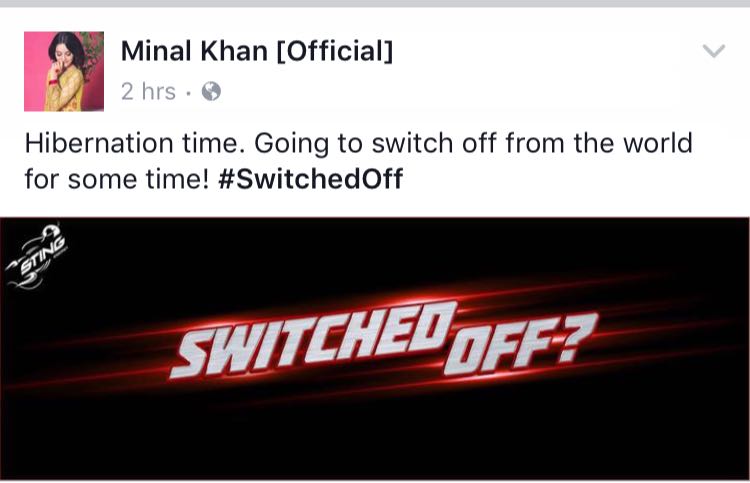Open Minal Khan's profile picture
This screenshot has width=750, height=483.
[x=64, y=71]
